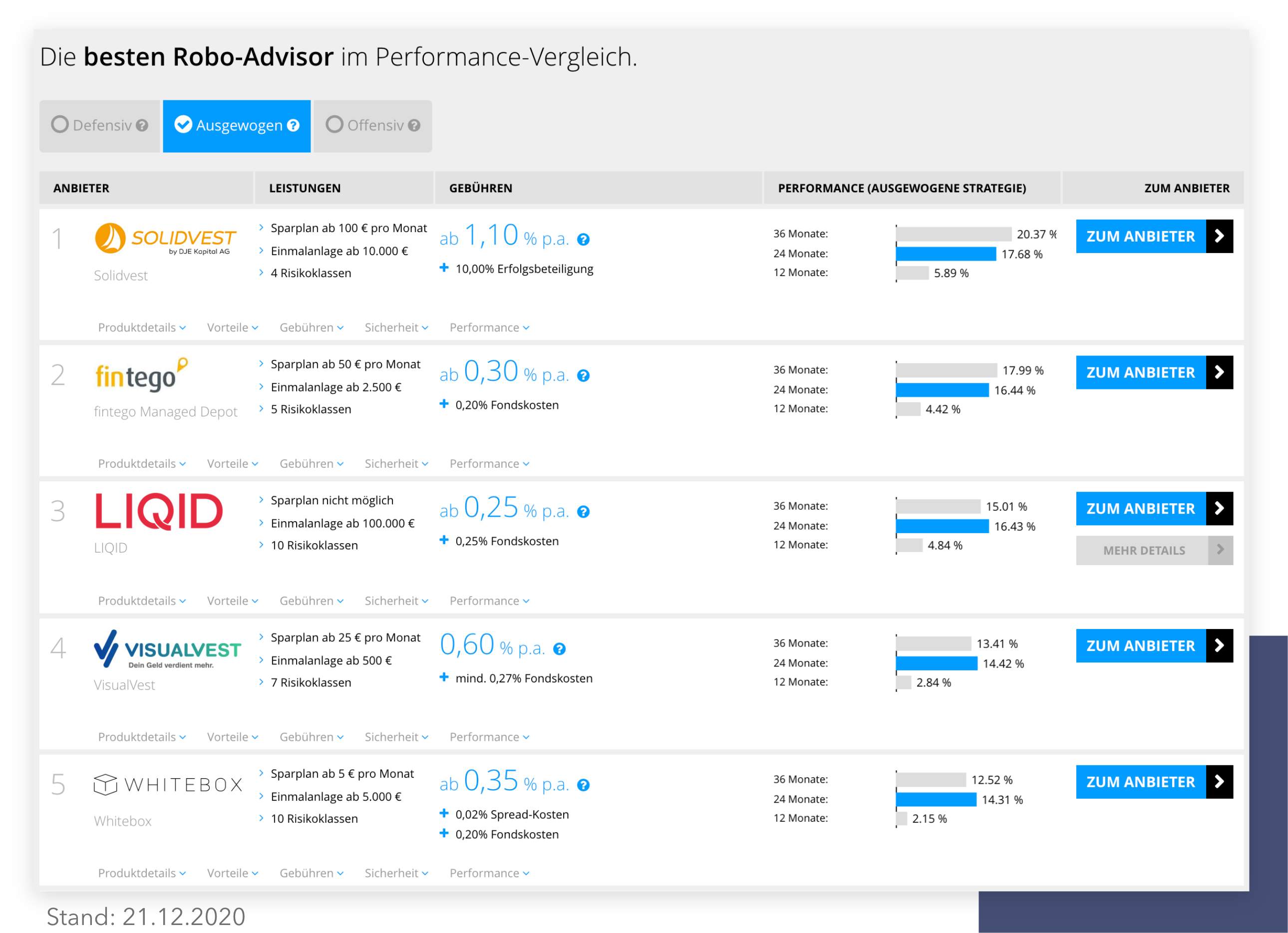Viewport: 1288px width, 933px height.
Task: Expand Performance section for Solidvest
Action: (490, 327)
